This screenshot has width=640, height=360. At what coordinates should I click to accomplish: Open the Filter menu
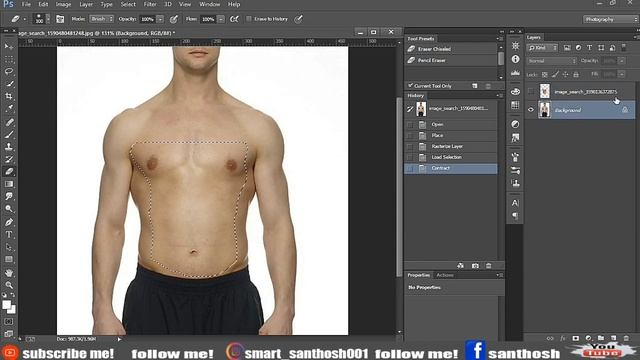tap(150, 4)
